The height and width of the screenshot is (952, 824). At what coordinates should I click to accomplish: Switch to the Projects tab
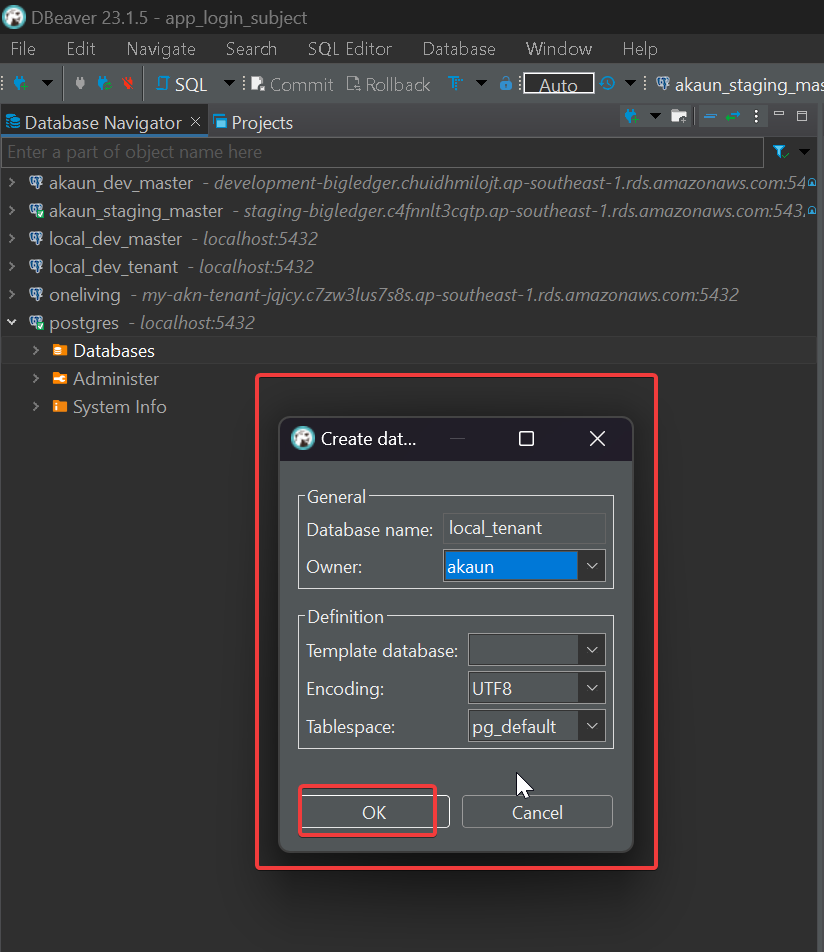[254, 123]
